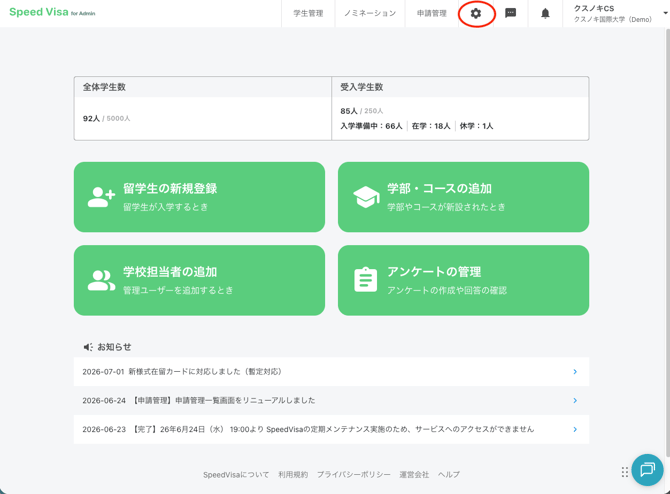670x494 pixels.
Task: Open the messages chat bubble icon
Action: [x=510, y=13]
